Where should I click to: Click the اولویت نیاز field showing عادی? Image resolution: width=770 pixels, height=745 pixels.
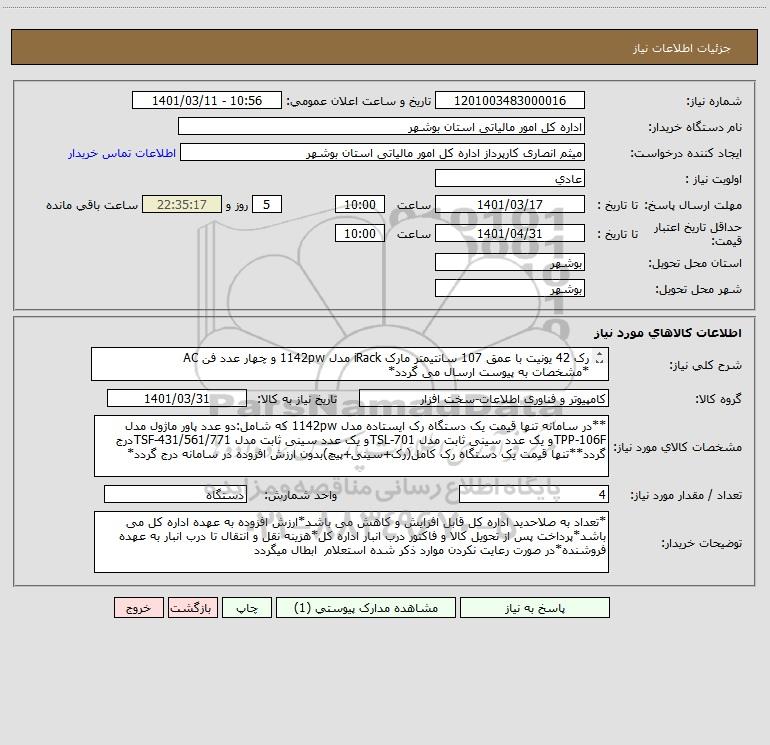coord(510,178)
